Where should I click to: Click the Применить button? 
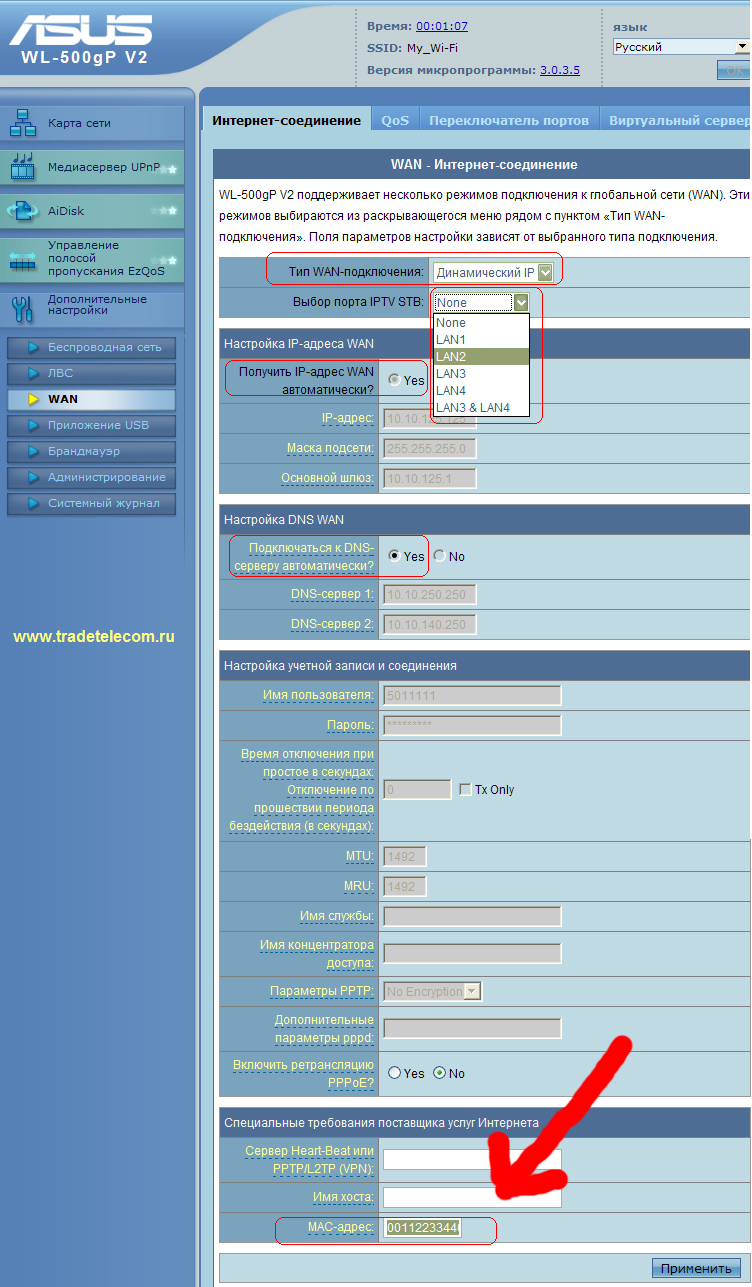coord(696,1268)
